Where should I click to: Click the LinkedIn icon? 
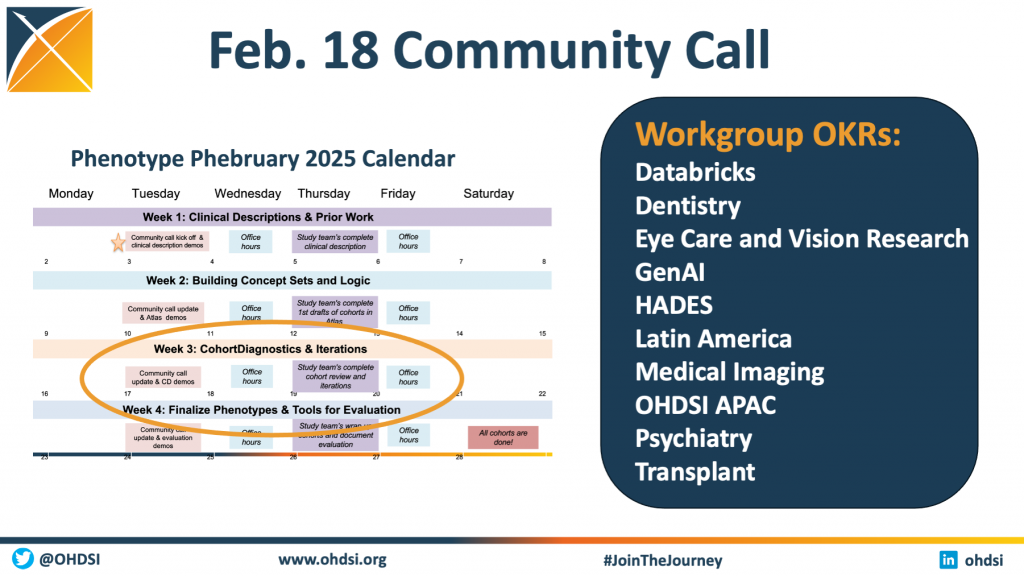point(948,559)
